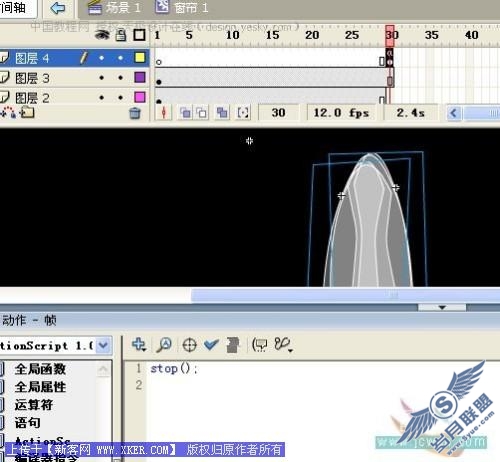Click frame 20 on the timeline ruler

pyautogui.click(x=312, y=35)
